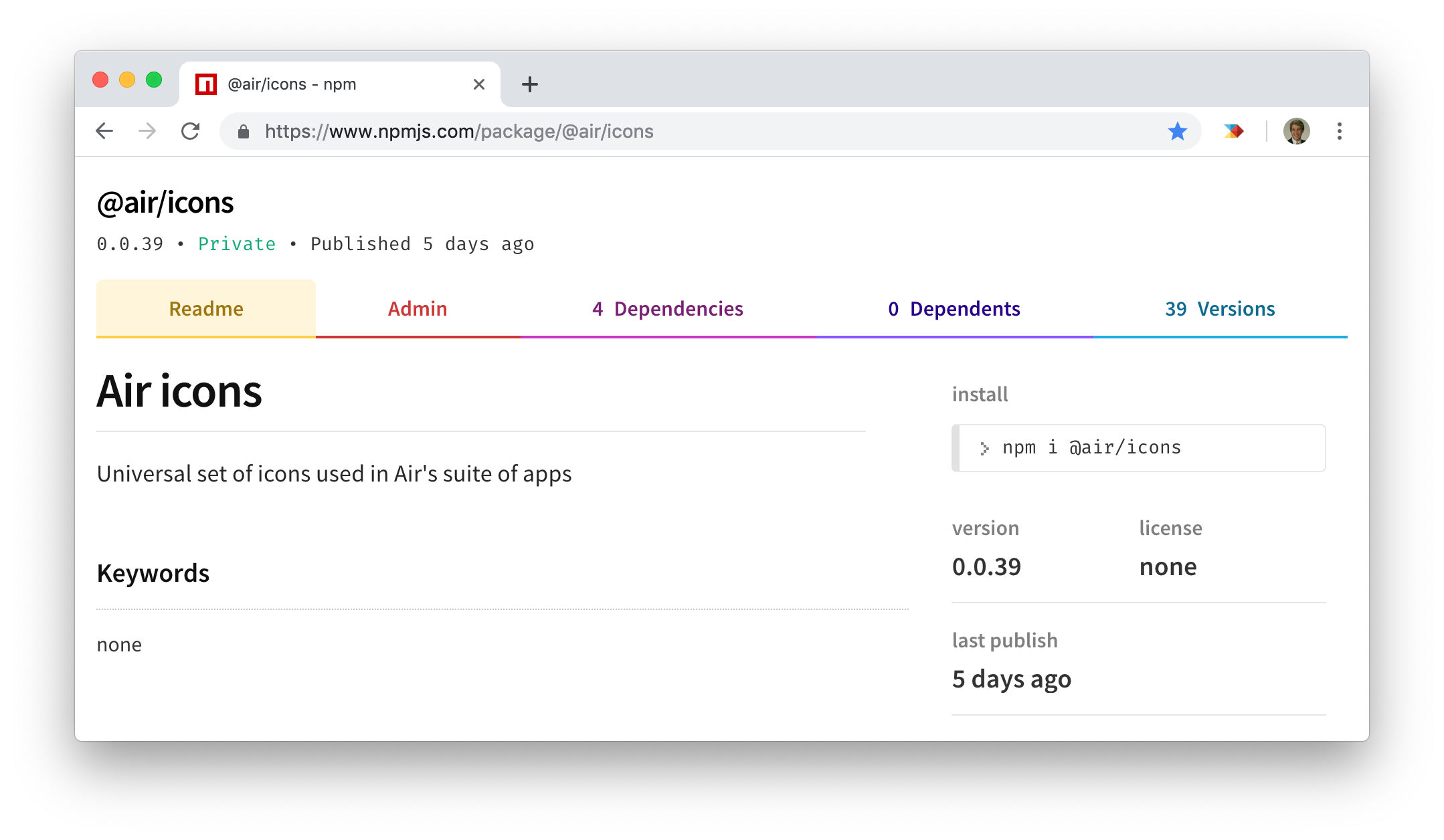Click the Universal set of icons description
This screenshot has width=1444, height=840.
[334, 474]
